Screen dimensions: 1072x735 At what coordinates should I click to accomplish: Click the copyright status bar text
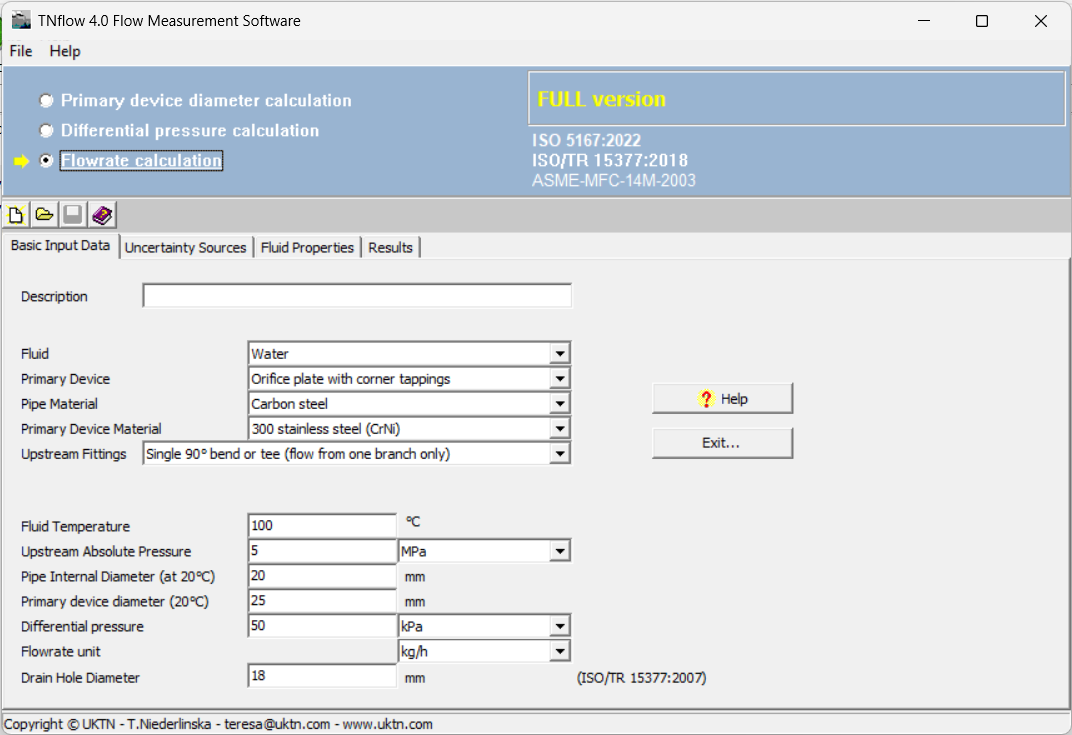218,724
